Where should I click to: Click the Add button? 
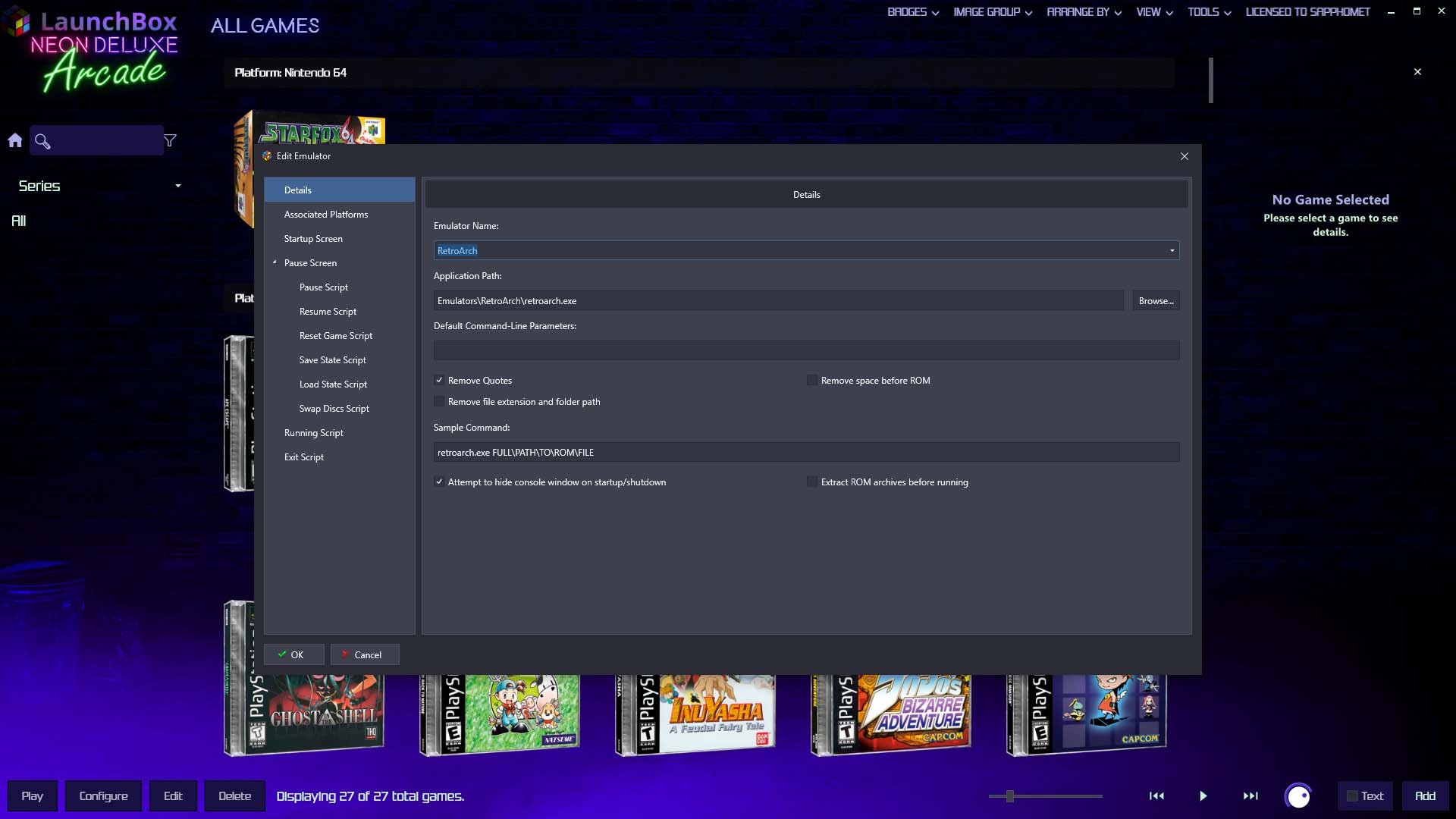coord(1425,796)
